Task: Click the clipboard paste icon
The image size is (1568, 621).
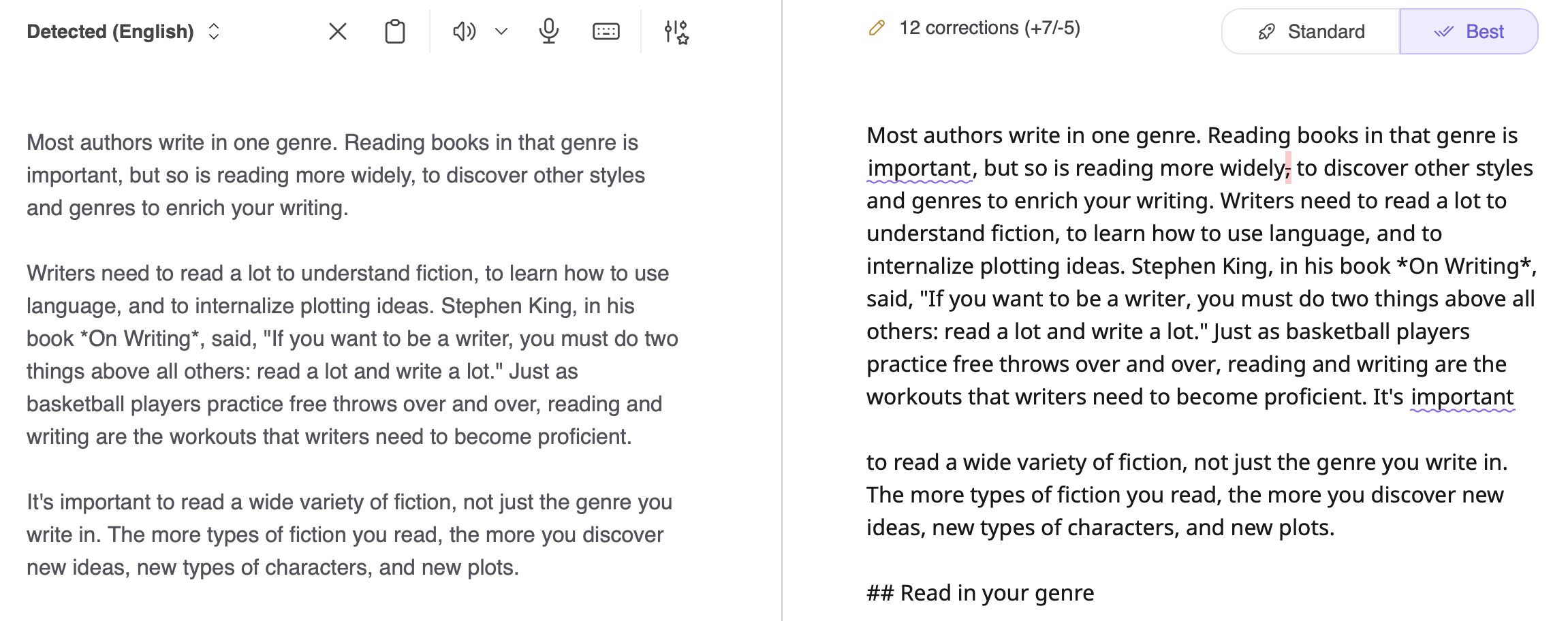Action: 395,31
